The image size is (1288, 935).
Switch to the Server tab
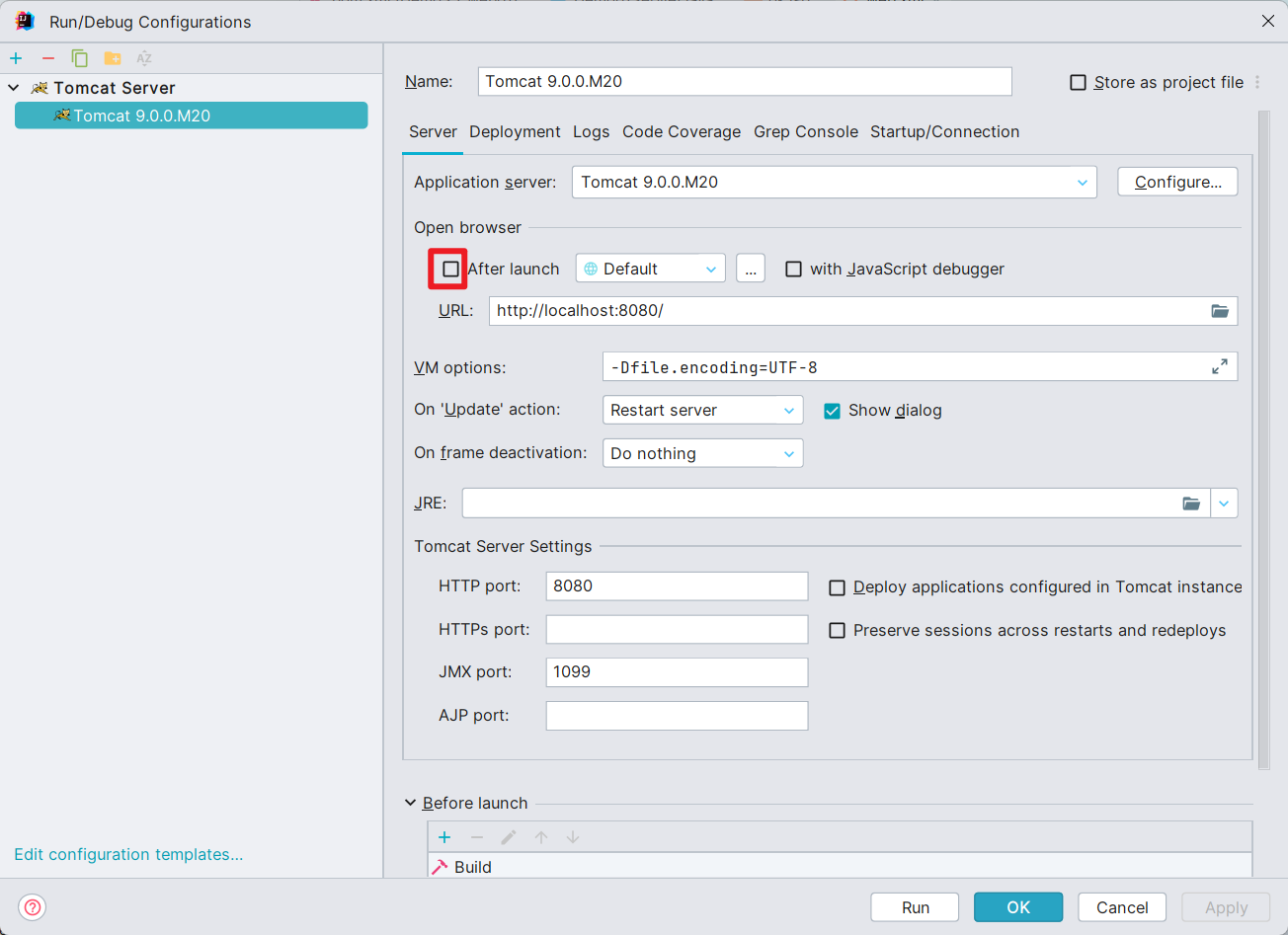point(433,132)
